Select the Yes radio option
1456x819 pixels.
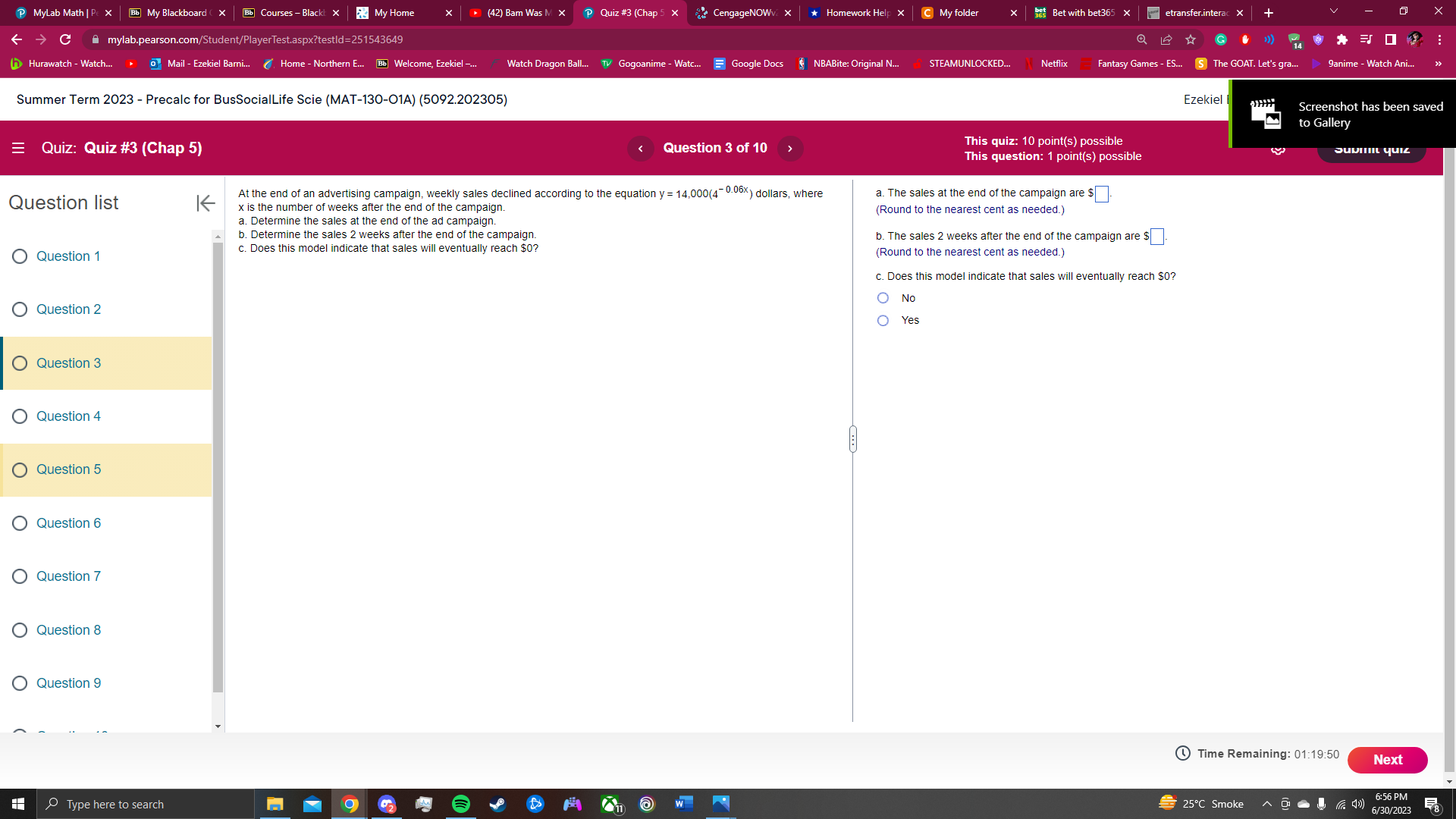click(883, 321)
